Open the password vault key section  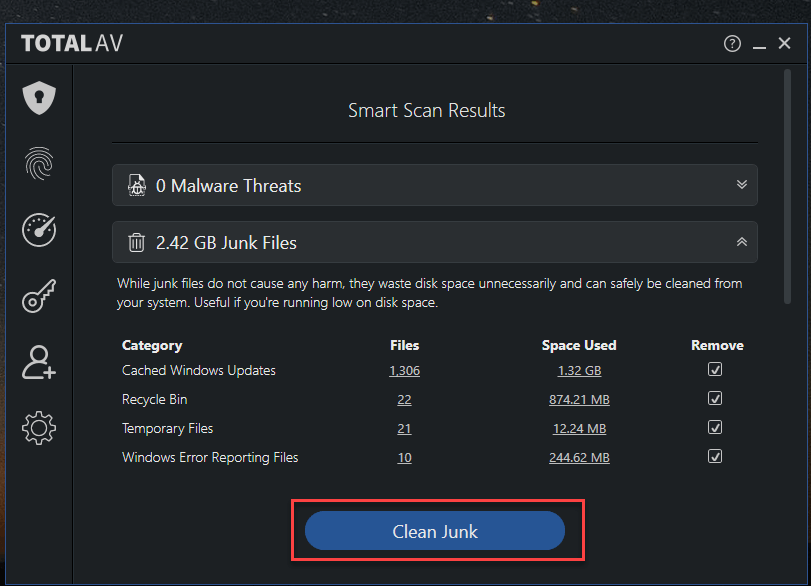pyautogui.click(x=39, y=296)
